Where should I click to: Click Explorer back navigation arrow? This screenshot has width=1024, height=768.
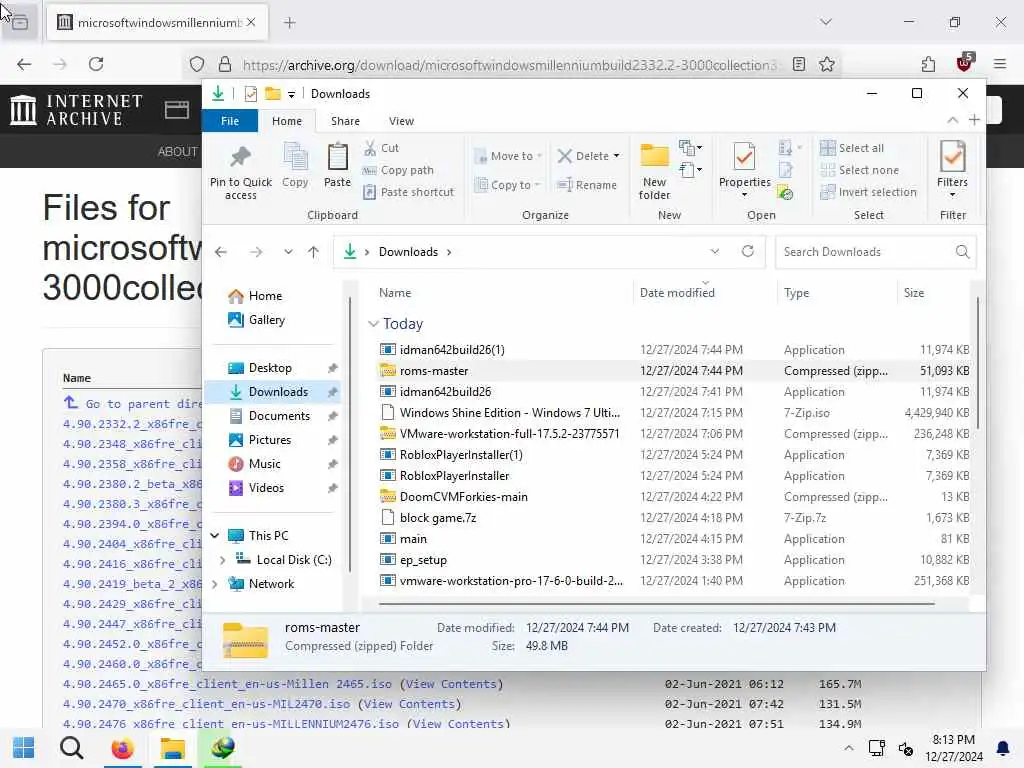[x=221, y=252]
